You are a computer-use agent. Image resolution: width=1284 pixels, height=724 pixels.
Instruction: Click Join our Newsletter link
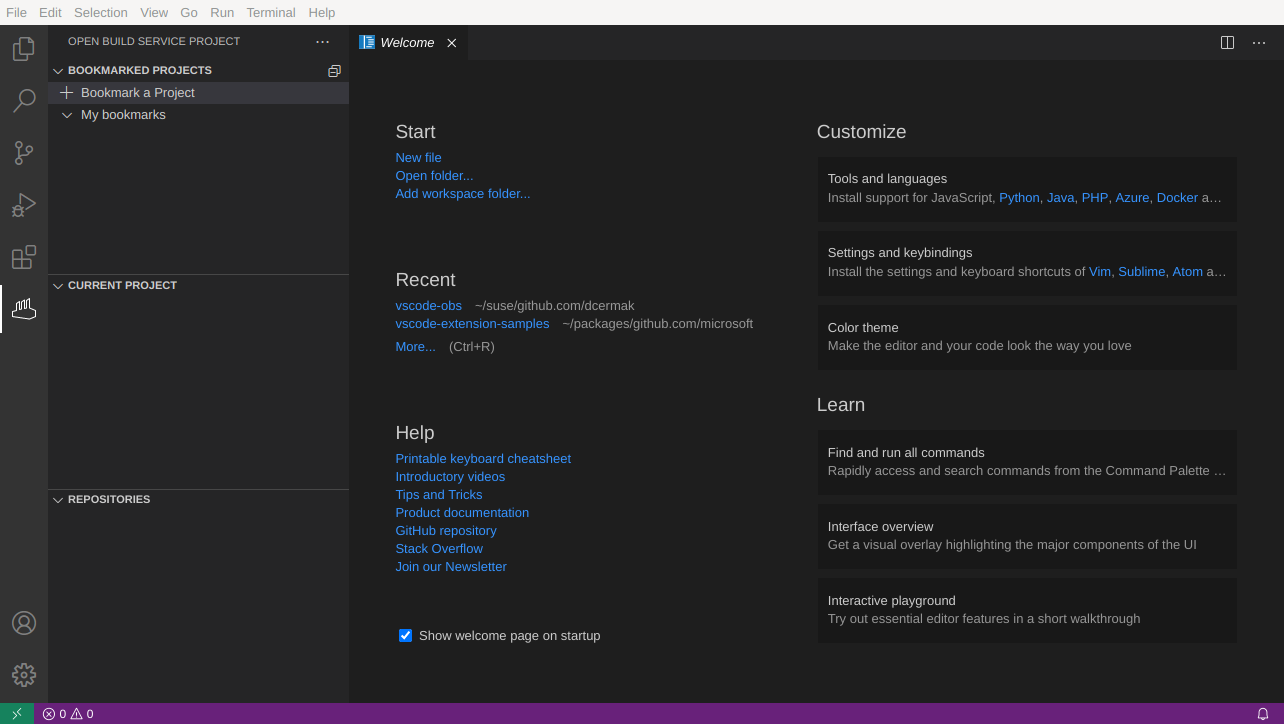coord(451,567)
